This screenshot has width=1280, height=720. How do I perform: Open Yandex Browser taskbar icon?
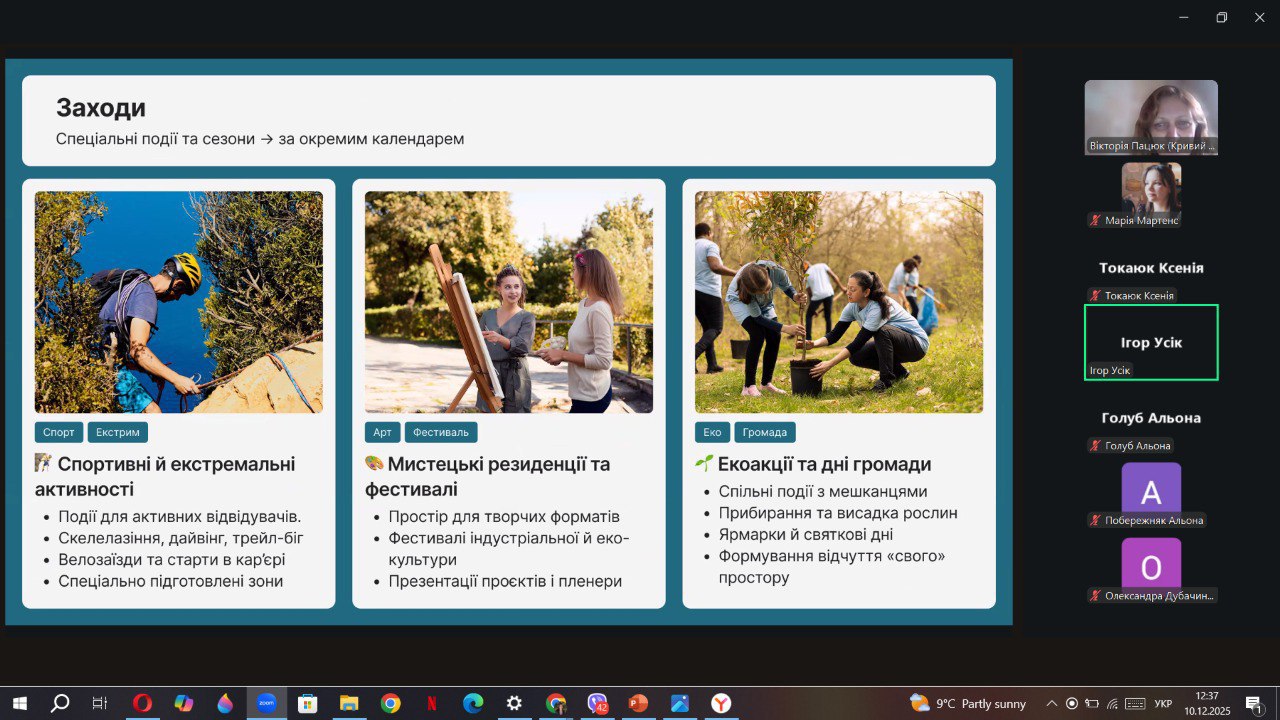pos(720,703)
